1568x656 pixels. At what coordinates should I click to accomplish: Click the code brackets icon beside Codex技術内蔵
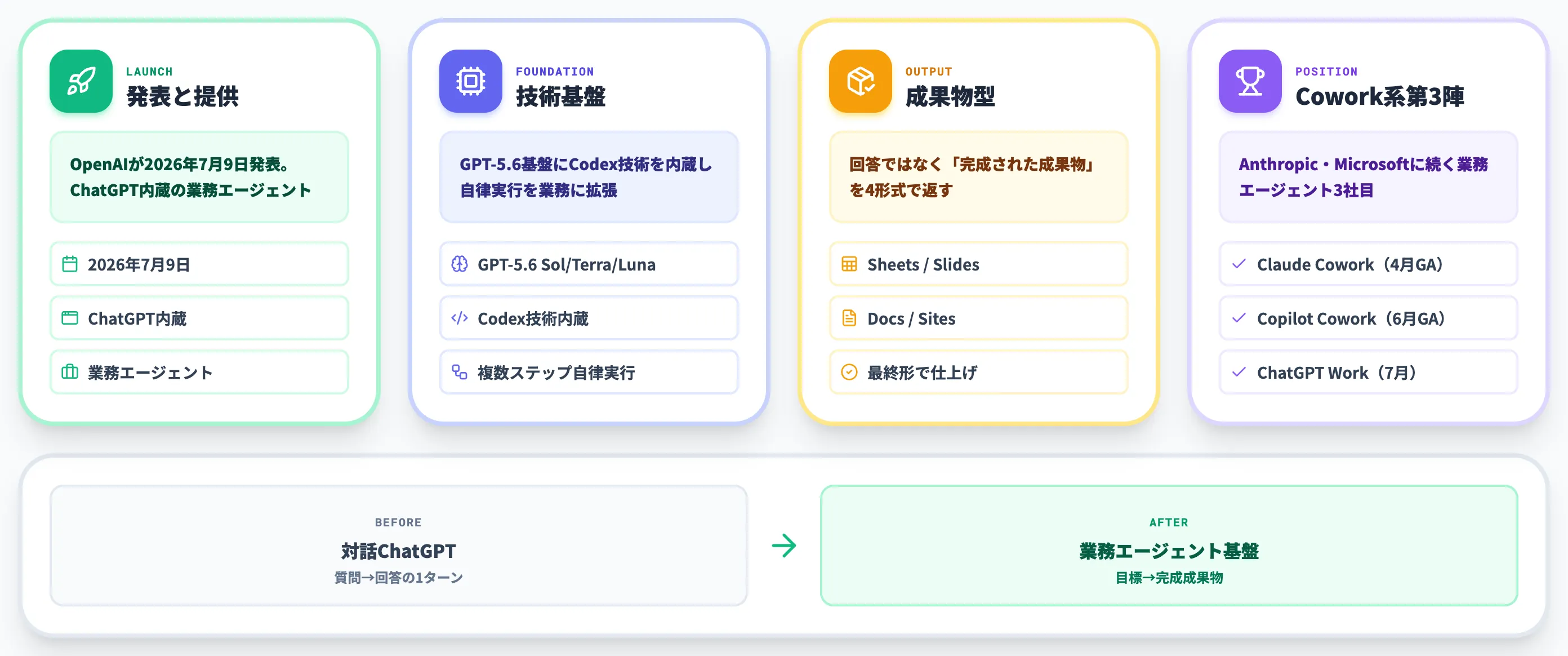tap(460, 318)
